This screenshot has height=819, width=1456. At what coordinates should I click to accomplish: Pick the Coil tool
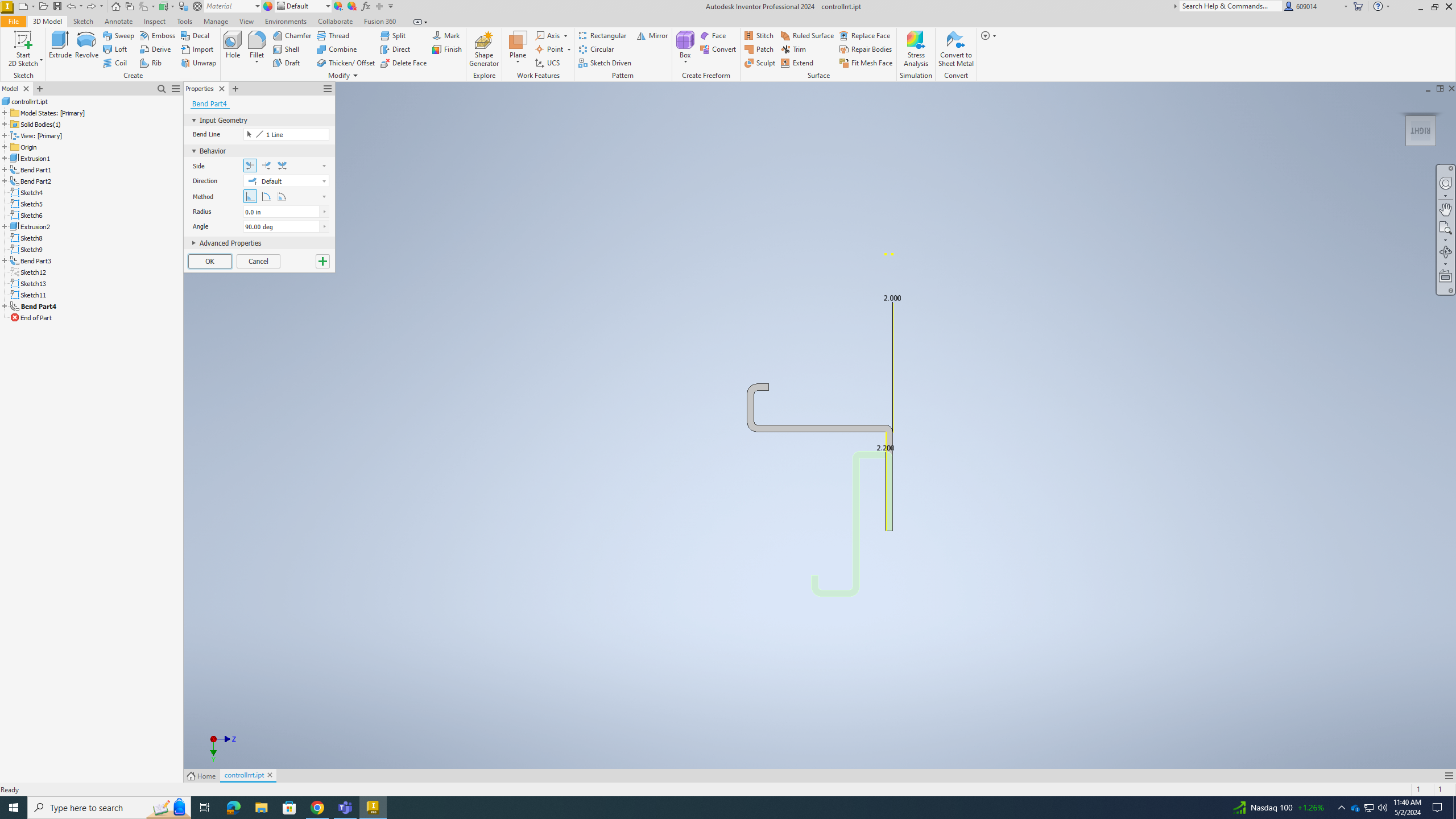tap(115, 63)
